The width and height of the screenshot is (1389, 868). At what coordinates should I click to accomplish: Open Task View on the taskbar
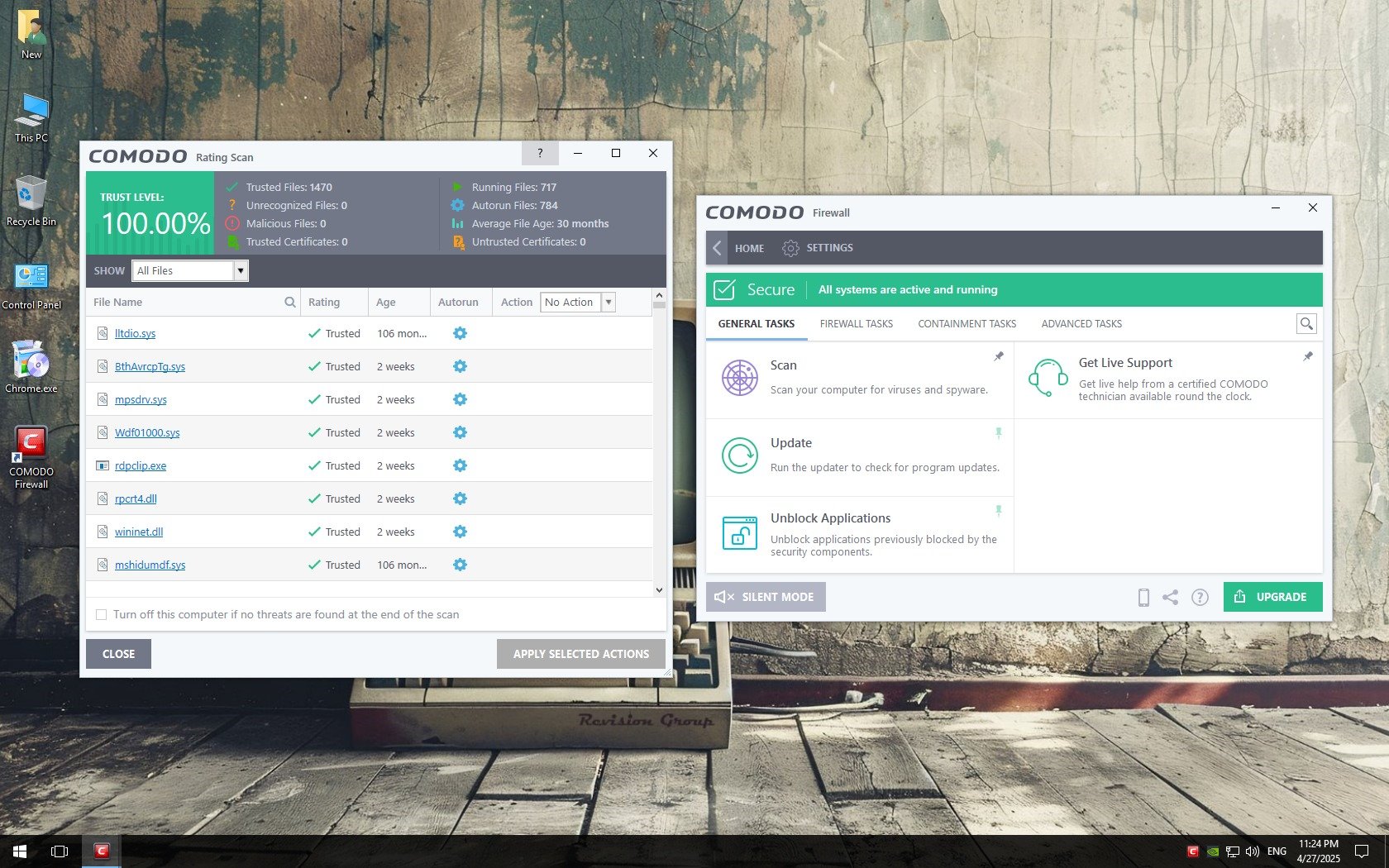[x=60, y=851]
